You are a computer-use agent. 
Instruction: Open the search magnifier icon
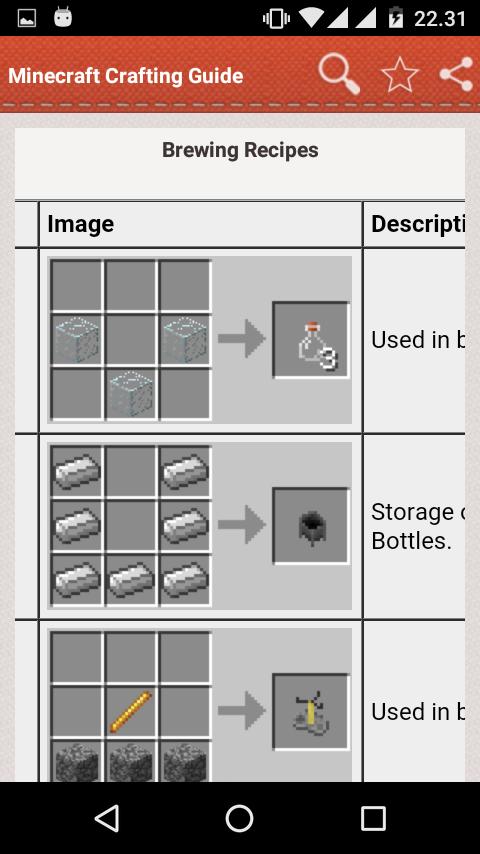click(x=339, y=74)
